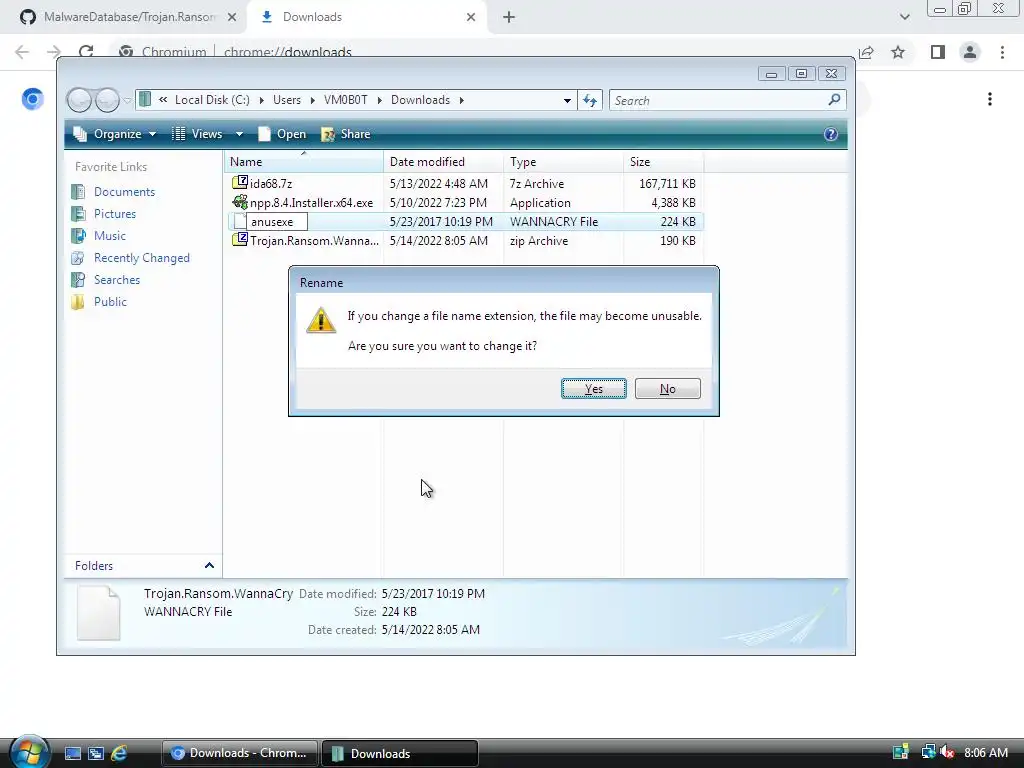Open Chromium tab search chevron
The image size is (1024, 768).
pos(904,17)
